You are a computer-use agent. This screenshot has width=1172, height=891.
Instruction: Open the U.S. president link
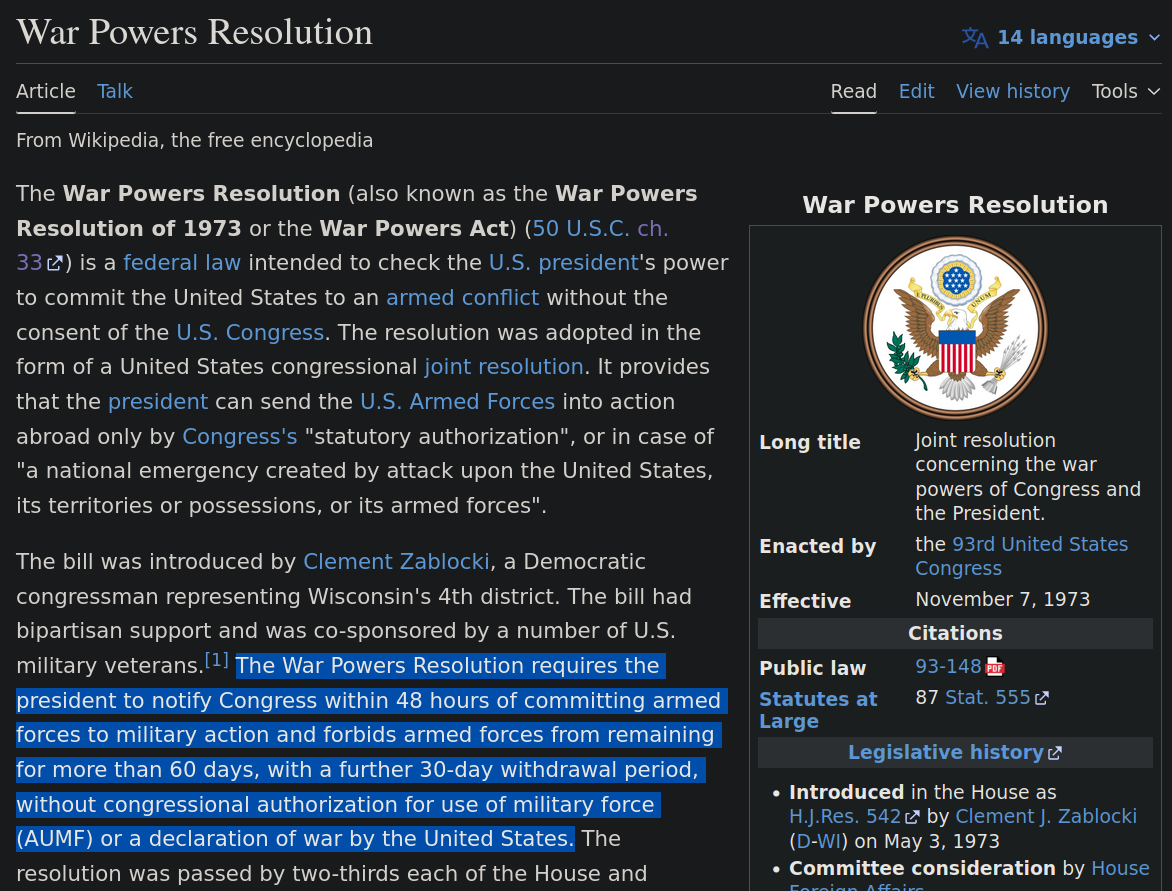564,263
